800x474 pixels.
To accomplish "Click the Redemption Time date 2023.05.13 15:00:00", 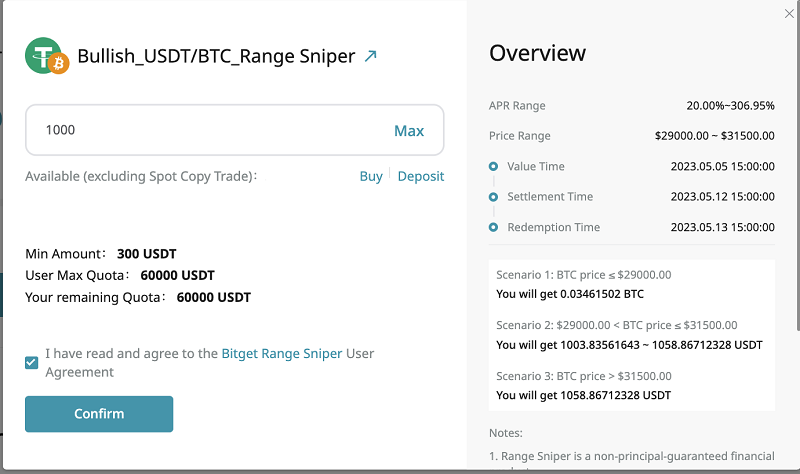I will [x=722, y=227].
